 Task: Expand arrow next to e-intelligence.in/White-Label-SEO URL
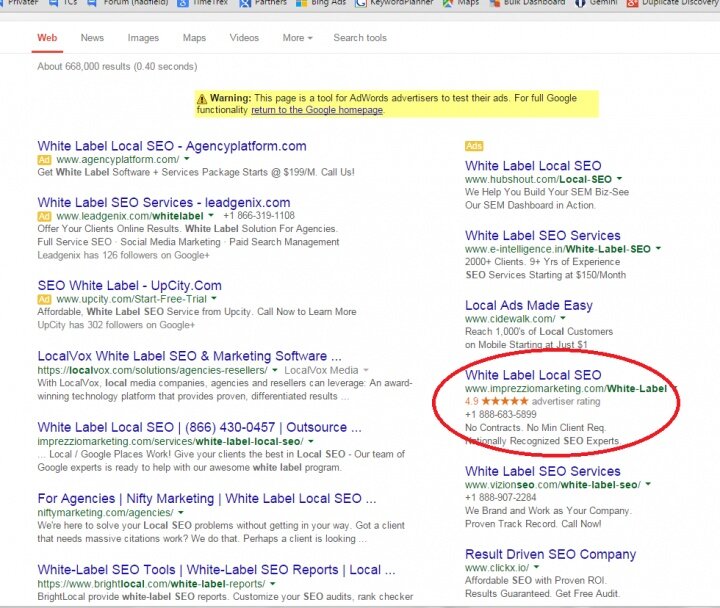point(658,248)
